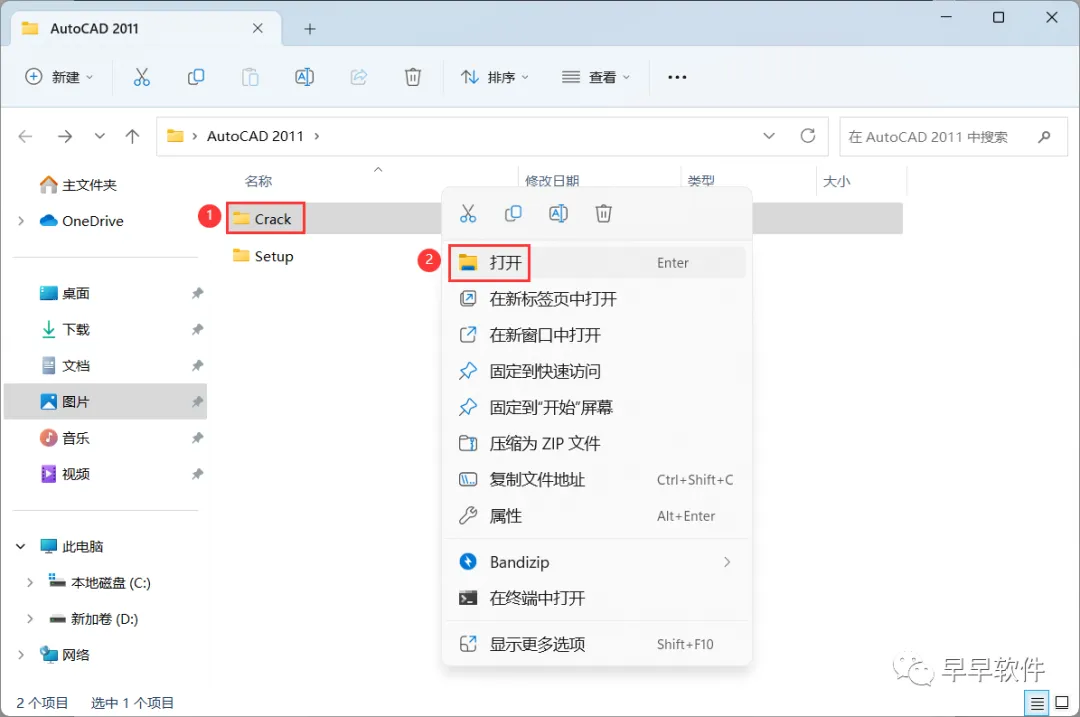Select 打开 (Open) in the context menu
This screenshot has height=717, width=1080.
[x=596, y=262]
